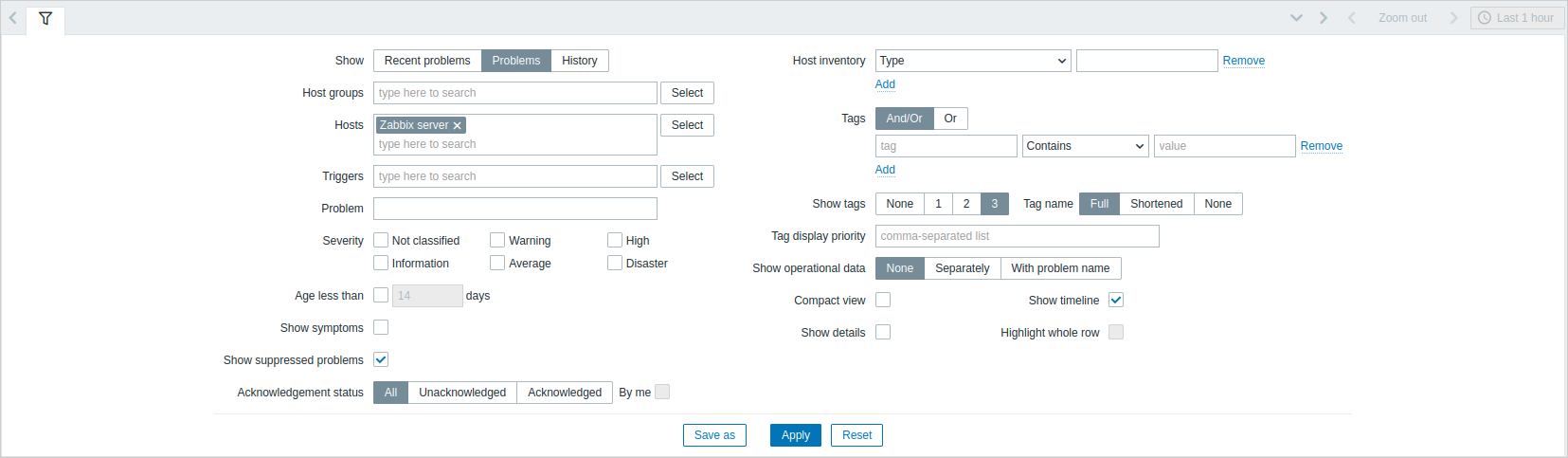Screen dimensions: 1568x458
Task: Click the left arrow before the filter tab
Action: pyautogui.click(x=13, y=18)
